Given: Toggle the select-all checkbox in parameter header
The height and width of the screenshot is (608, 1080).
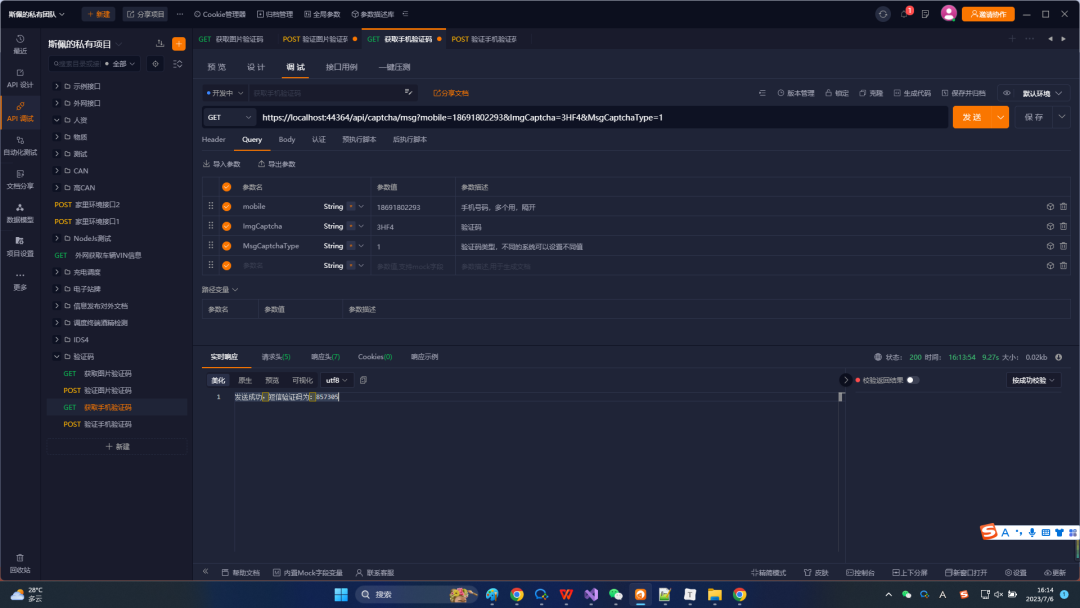Looking at the screenshot, I should point(227,187).
